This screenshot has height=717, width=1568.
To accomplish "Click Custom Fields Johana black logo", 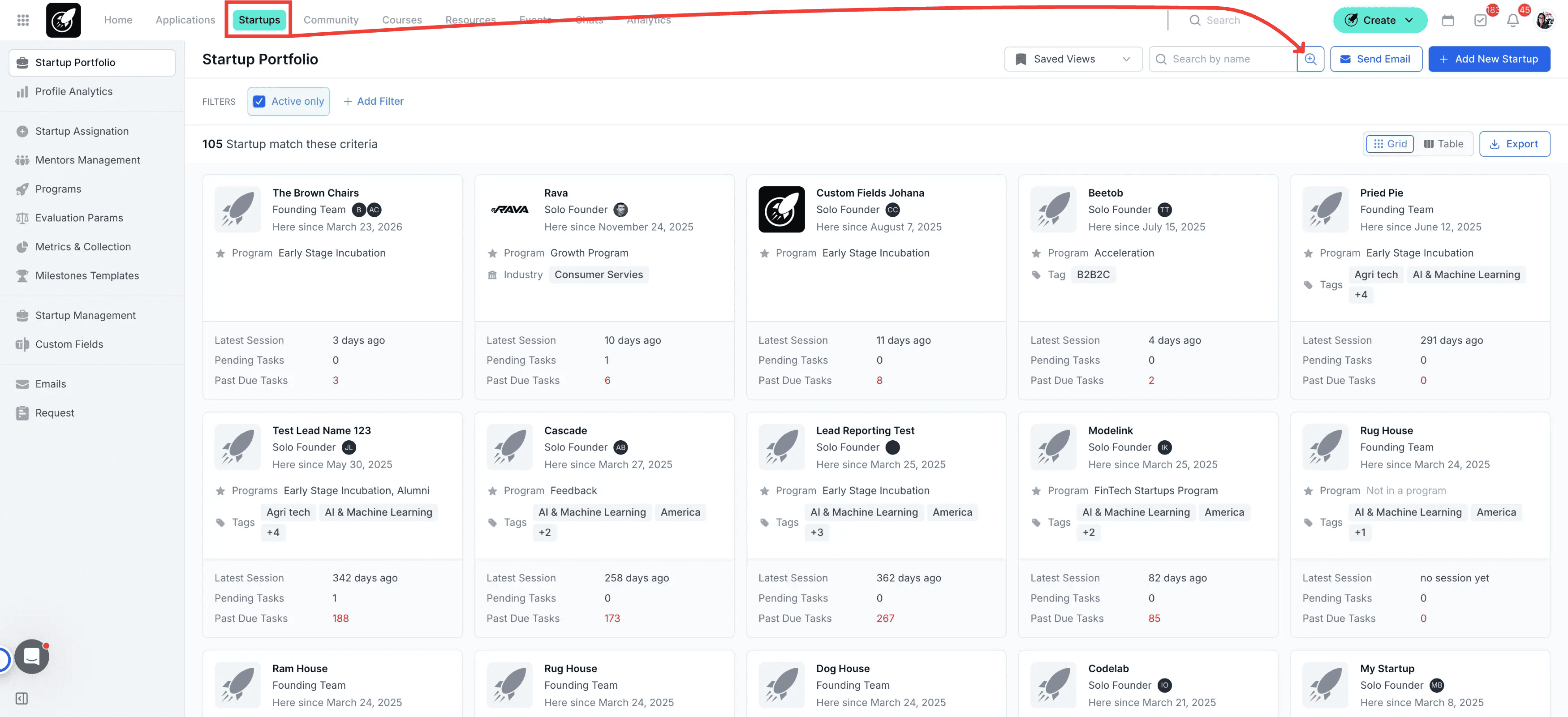I will 782,210.
